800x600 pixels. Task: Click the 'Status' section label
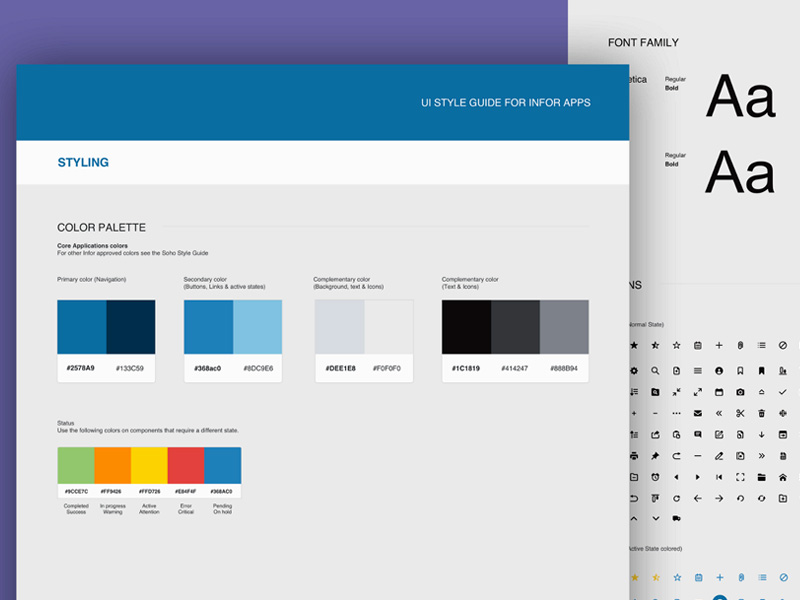pos(66,423)
